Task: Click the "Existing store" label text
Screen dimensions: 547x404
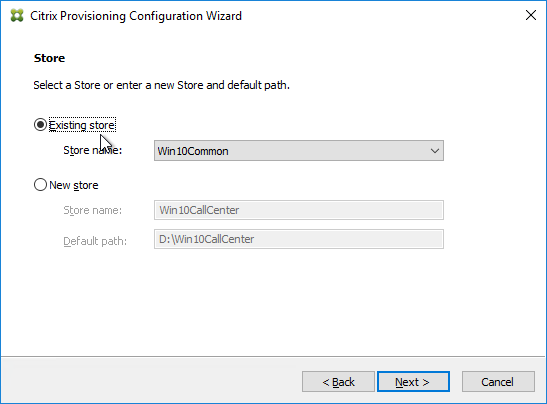Action: [82, 125]
